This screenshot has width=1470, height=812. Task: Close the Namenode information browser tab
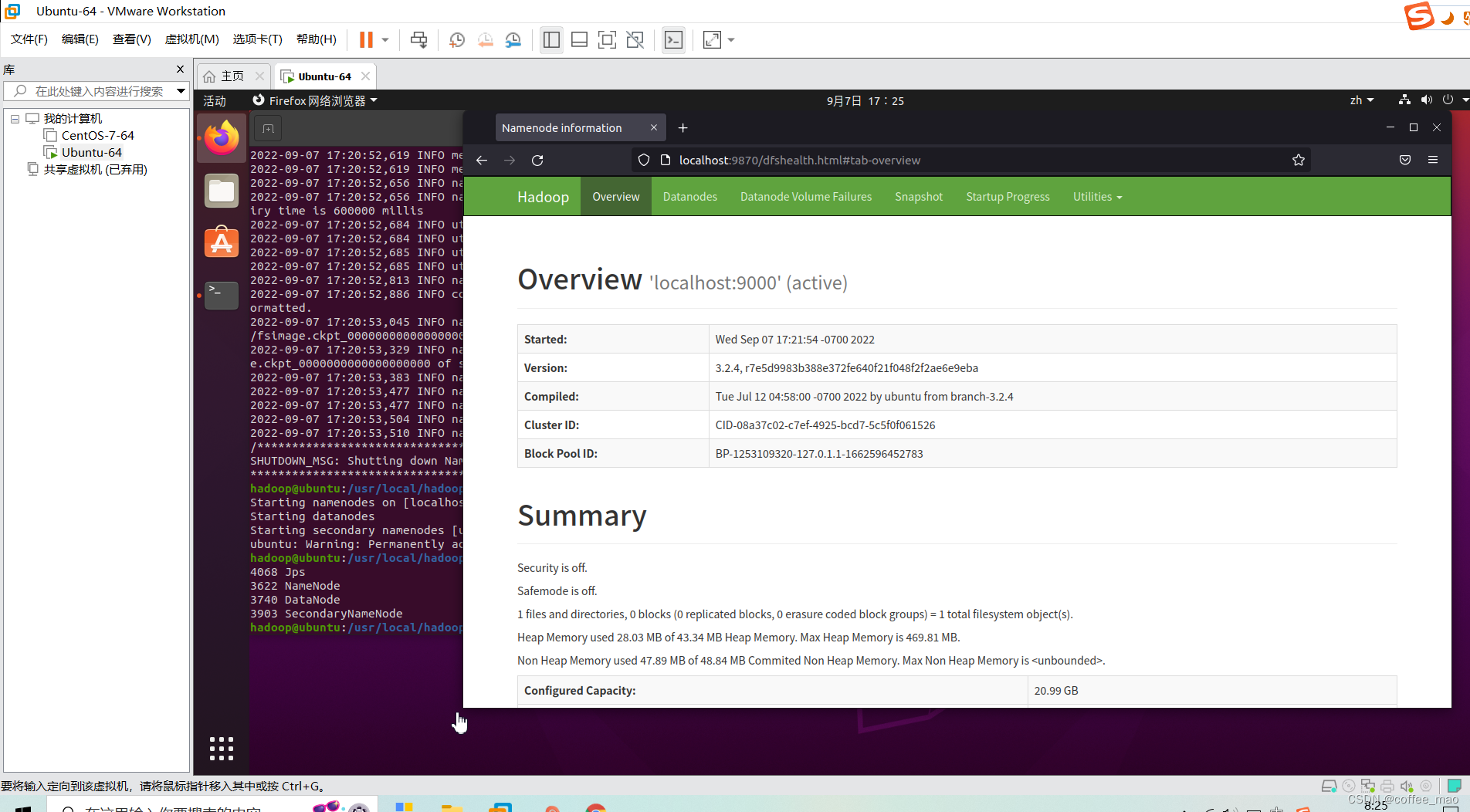click(x=654, y=128)
